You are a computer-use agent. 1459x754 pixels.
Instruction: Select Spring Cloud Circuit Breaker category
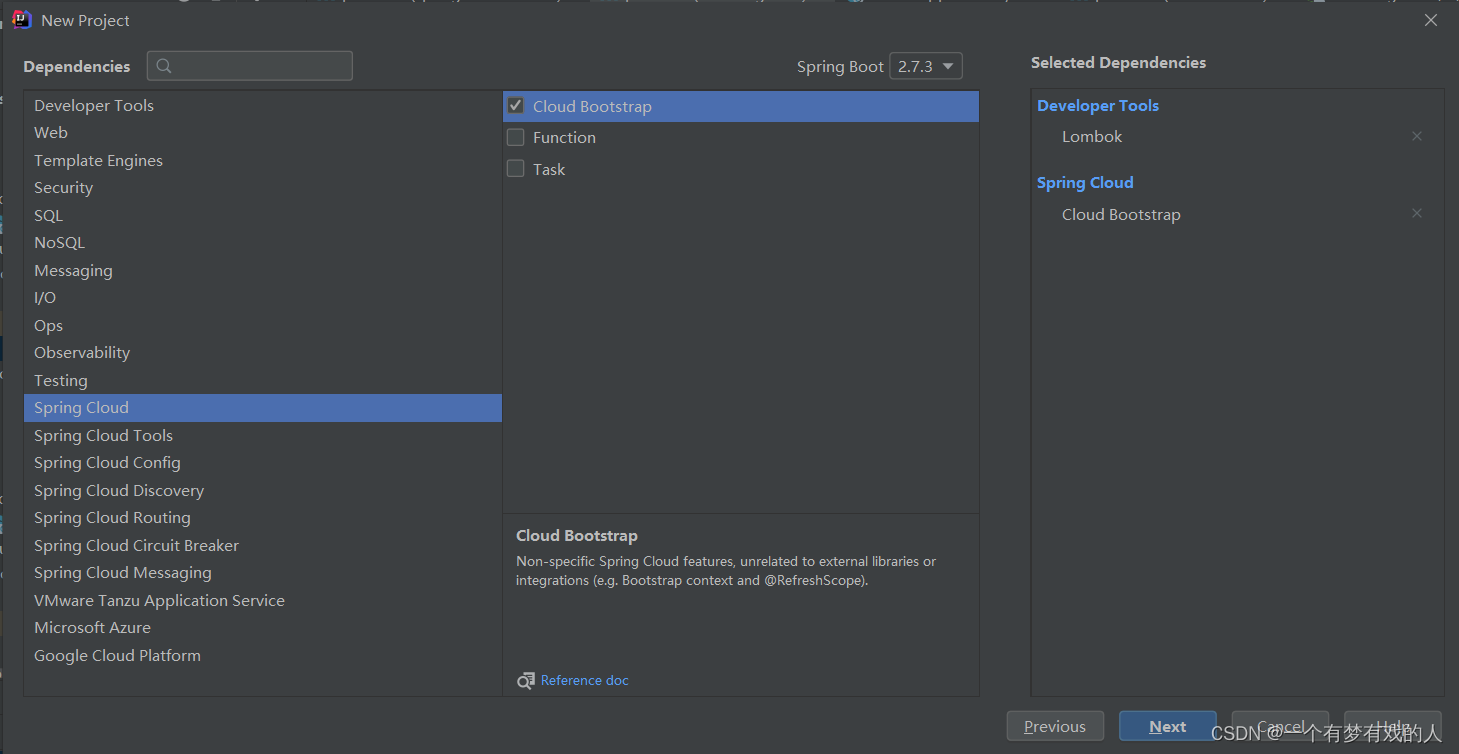pos(263,545)
